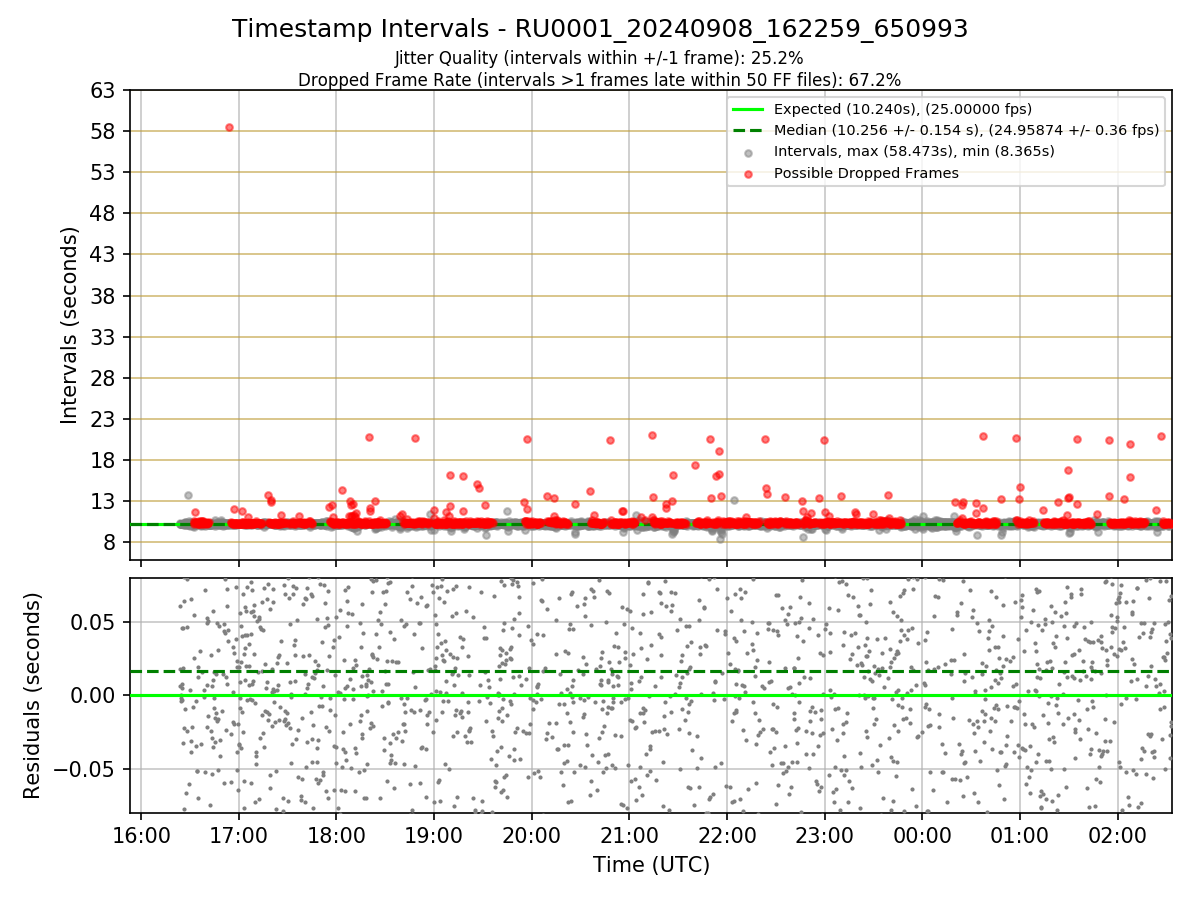This screenshot has height=900, width=1200.
Task: Click the 23:00 x-axis tick label
Action: pos(824,835)
